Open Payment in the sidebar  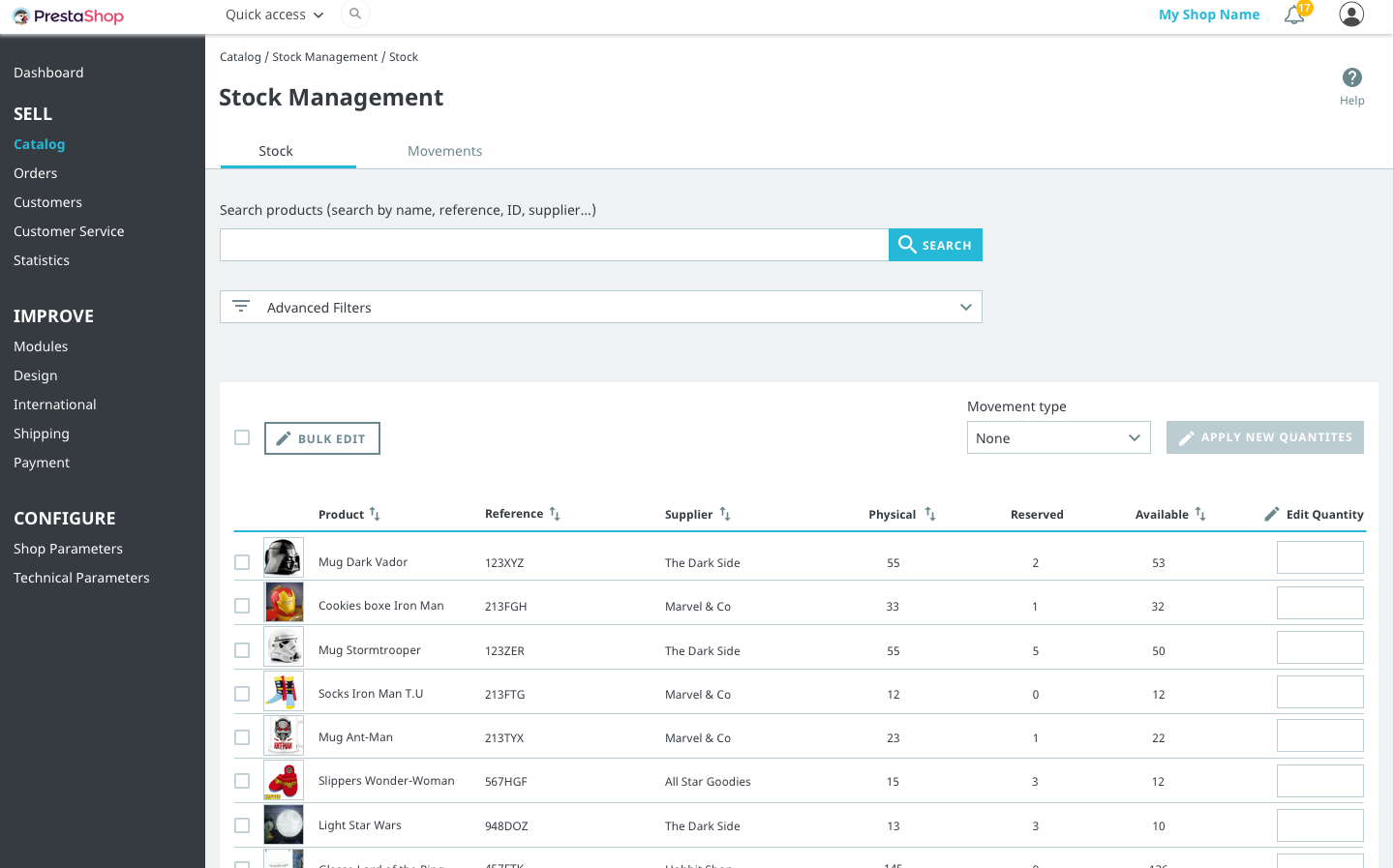(42, 463)
